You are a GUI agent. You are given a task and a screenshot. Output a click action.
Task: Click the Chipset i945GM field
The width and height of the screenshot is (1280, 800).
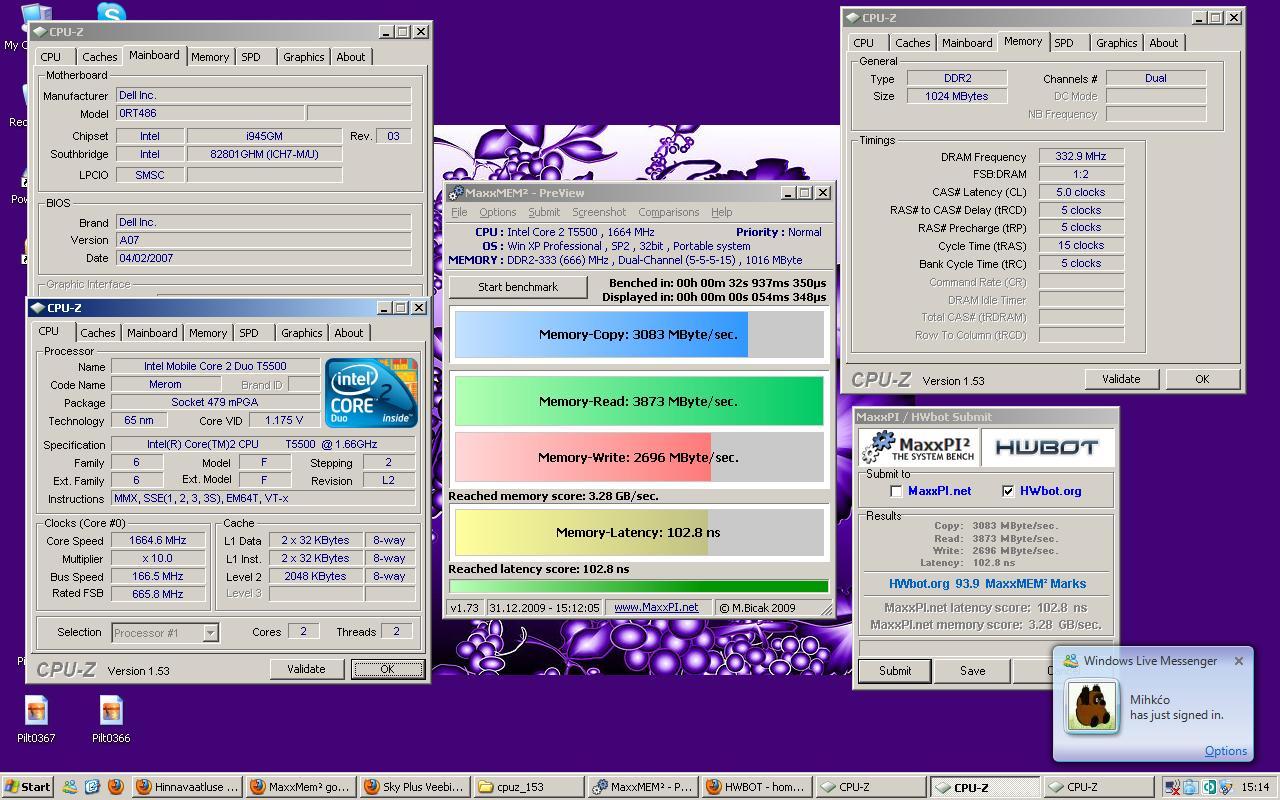pos(264,136)
